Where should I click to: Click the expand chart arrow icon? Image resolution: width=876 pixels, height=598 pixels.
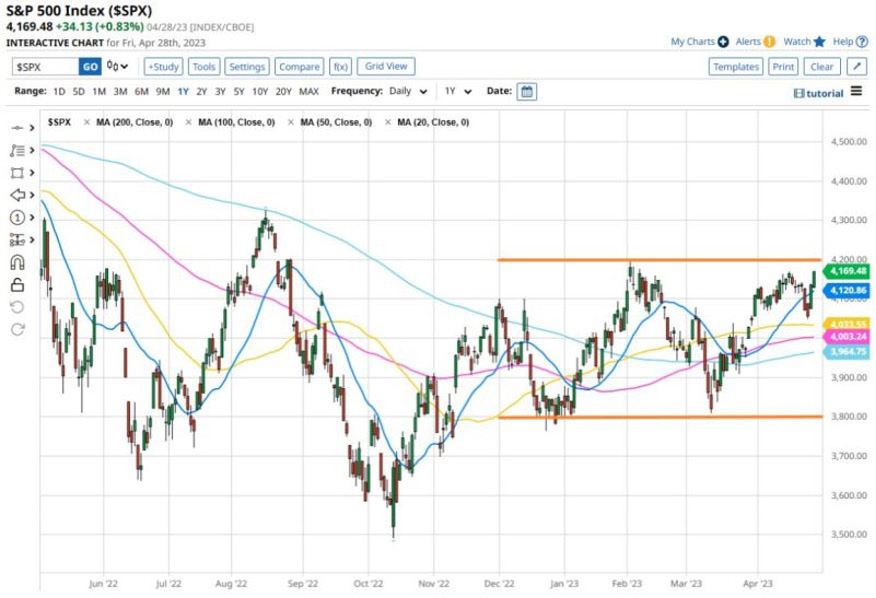coord(856,66)
